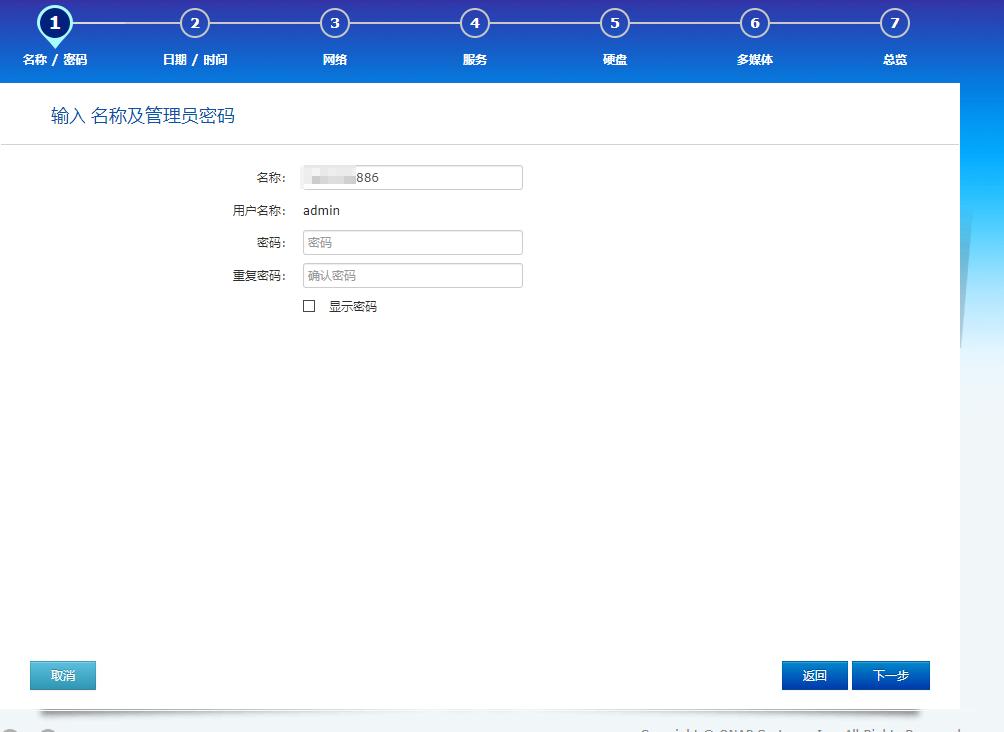The height and width of the screenshot is (732, 1004).
Task: Open the 服务 wizard step label
Action: (x=475, y=60)
